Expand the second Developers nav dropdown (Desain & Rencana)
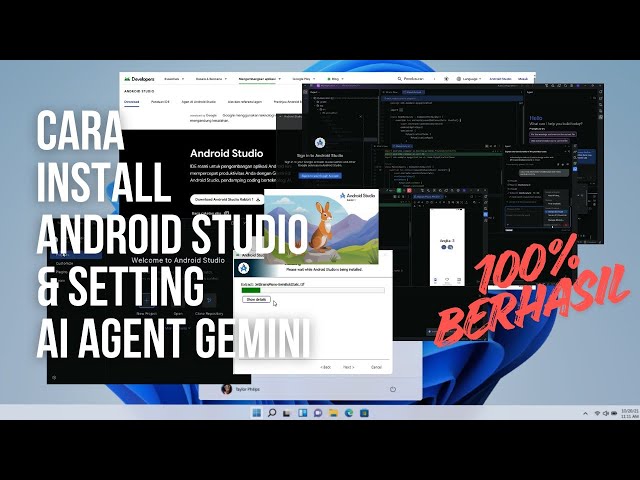 211,79
